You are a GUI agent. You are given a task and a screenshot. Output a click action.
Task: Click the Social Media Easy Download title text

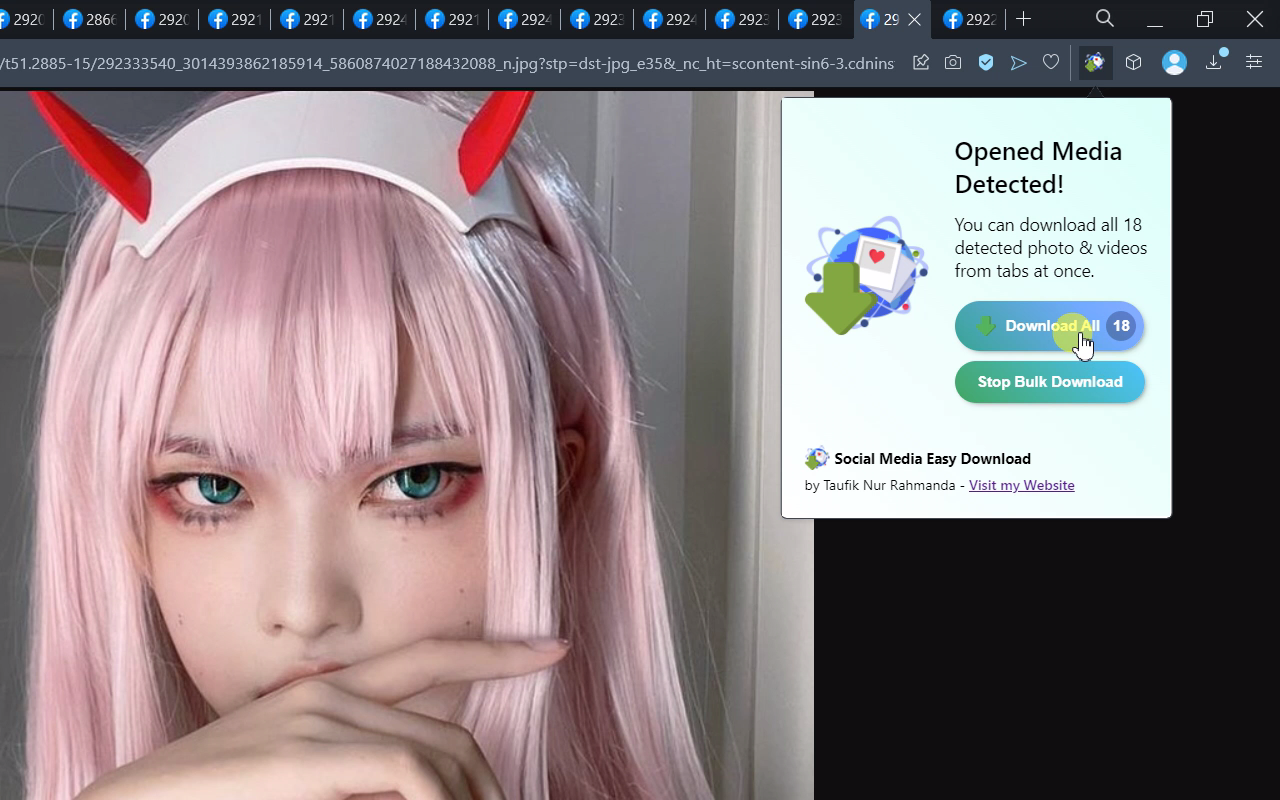[x=932, y=458]
